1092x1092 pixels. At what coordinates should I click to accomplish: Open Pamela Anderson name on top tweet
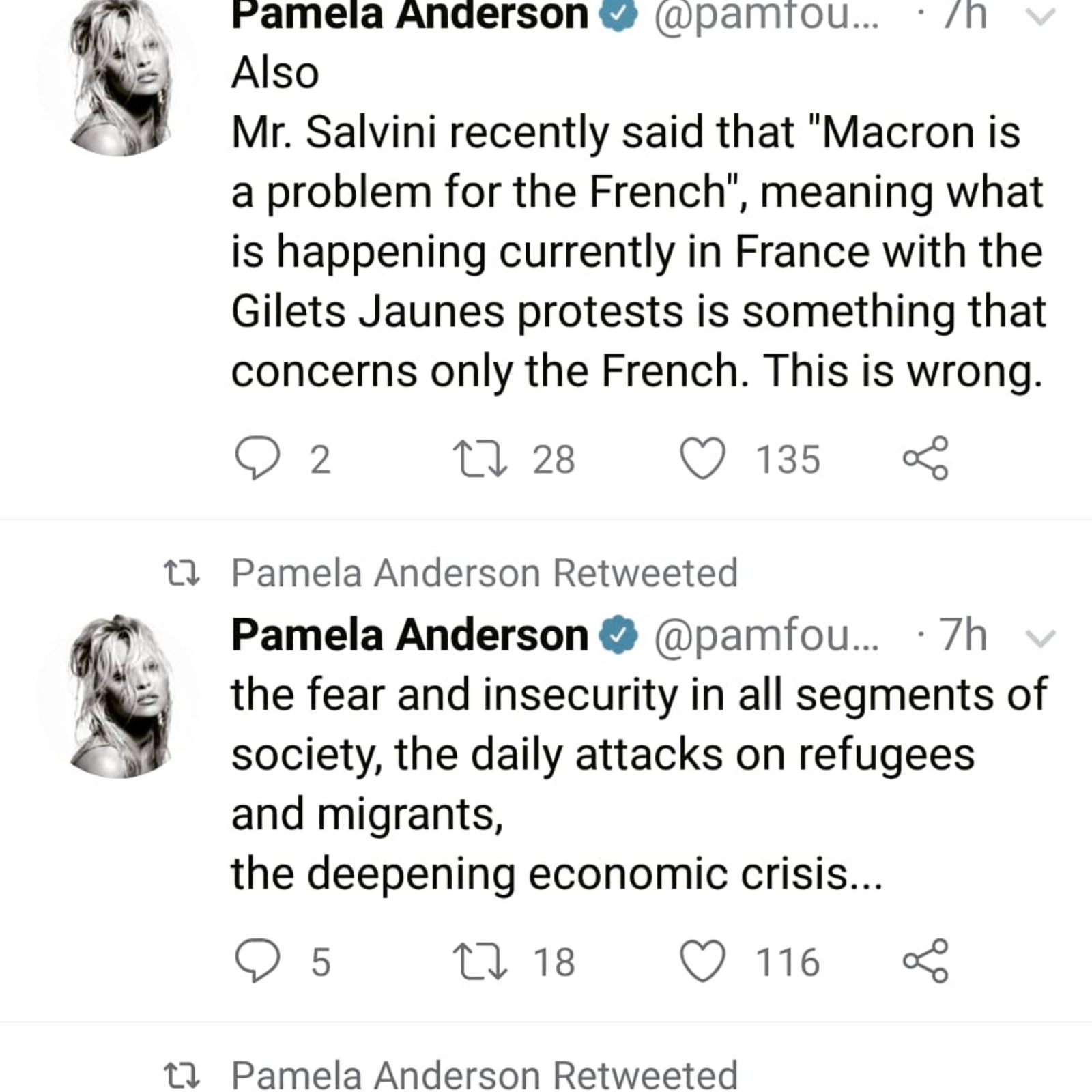click(409, 15)
